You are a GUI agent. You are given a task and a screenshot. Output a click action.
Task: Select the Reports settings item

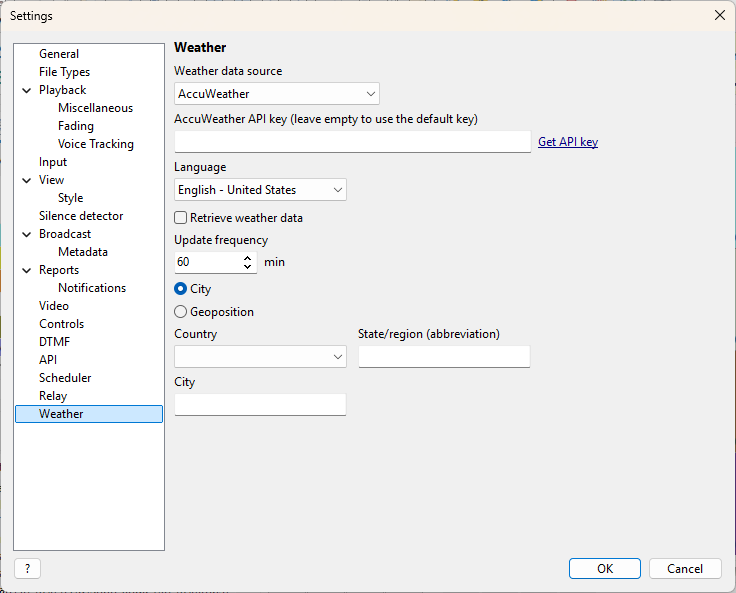59,270
